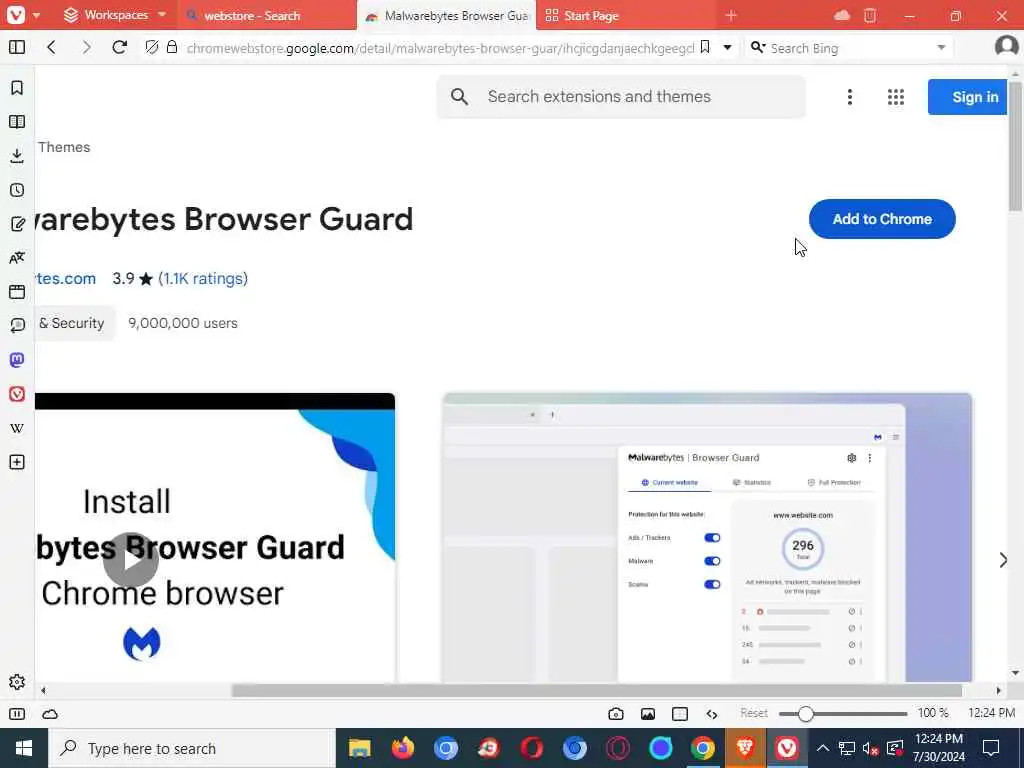Bookmark this page from the address bar

click(x=705, y=47)
